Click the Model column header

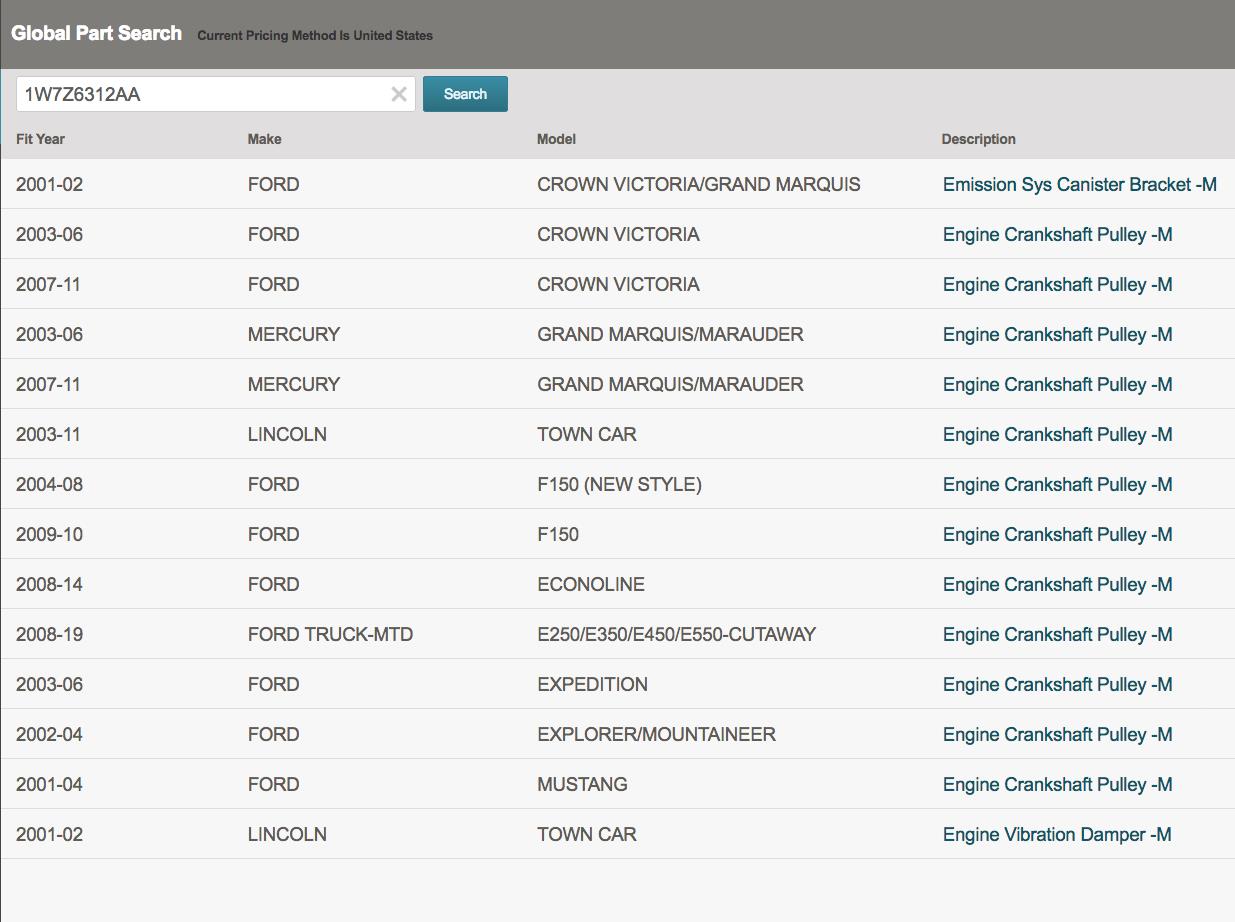(556, 139)
